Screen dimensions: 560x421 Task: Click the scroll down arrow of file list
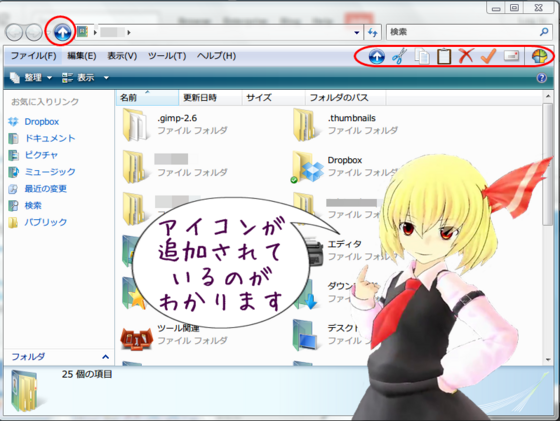(x=548, y=360)
